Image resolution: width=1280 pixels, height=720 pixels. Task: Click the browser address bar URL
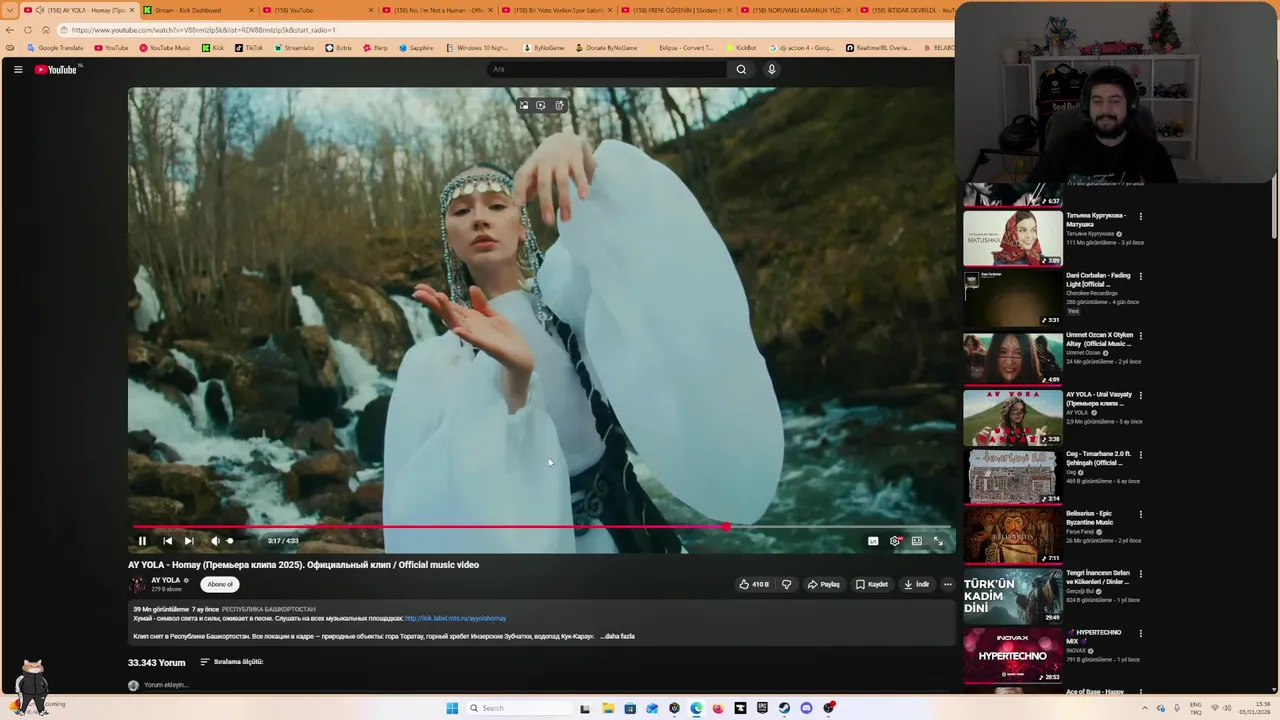coord(204,30)
